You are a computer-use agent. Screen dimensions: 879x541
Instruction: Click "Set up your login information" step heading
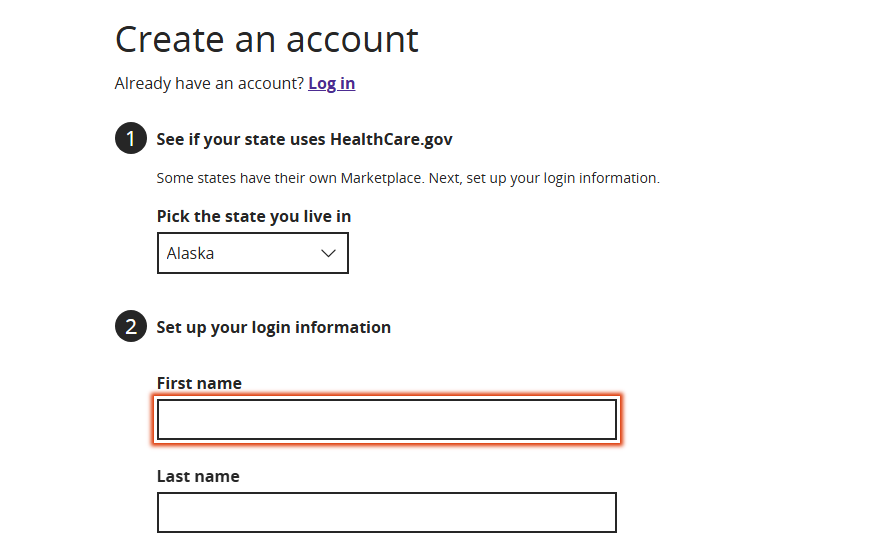(273, 327)
